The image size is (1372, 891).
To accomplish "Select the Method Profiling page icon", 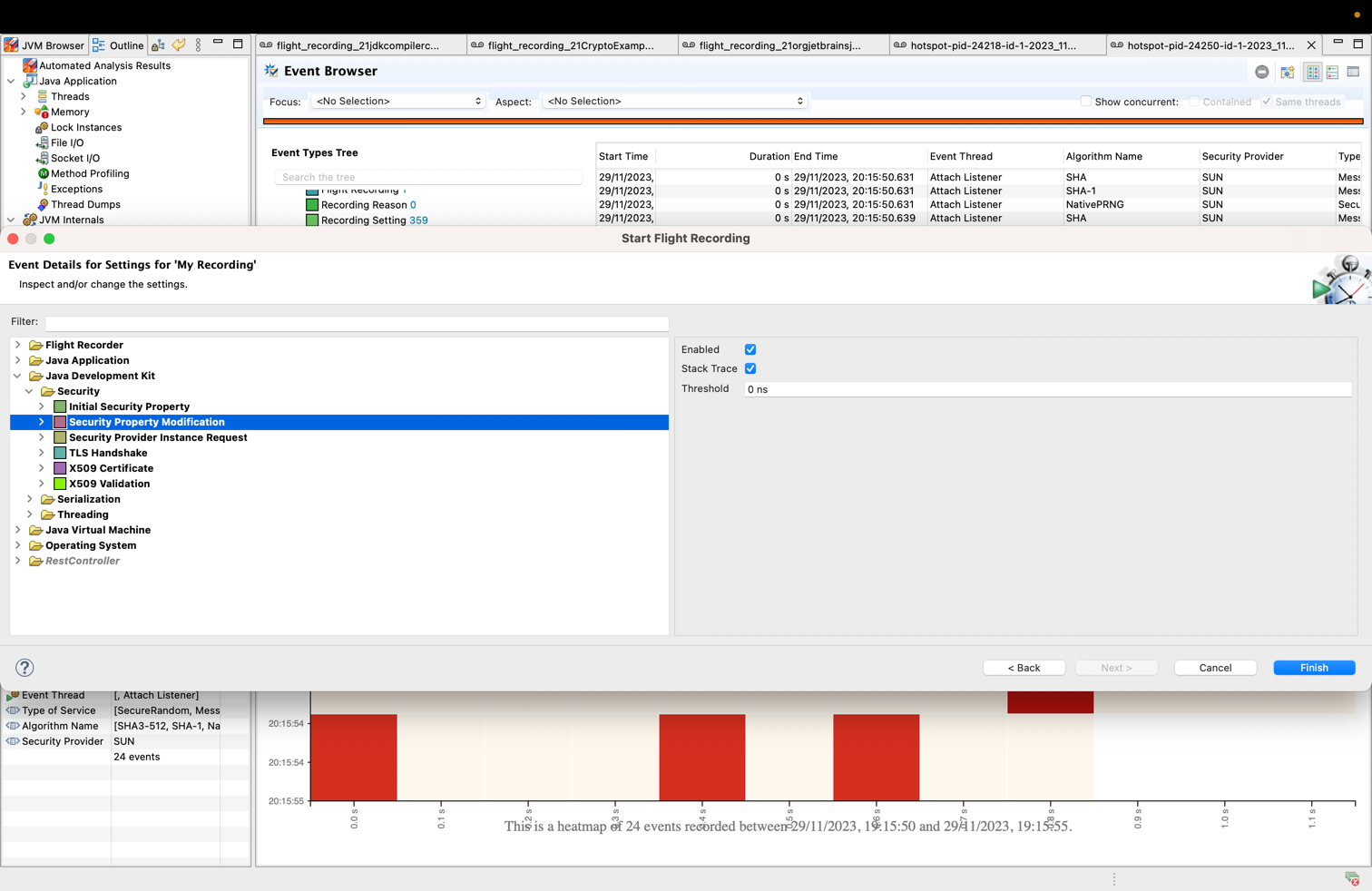I will [43, 173].
